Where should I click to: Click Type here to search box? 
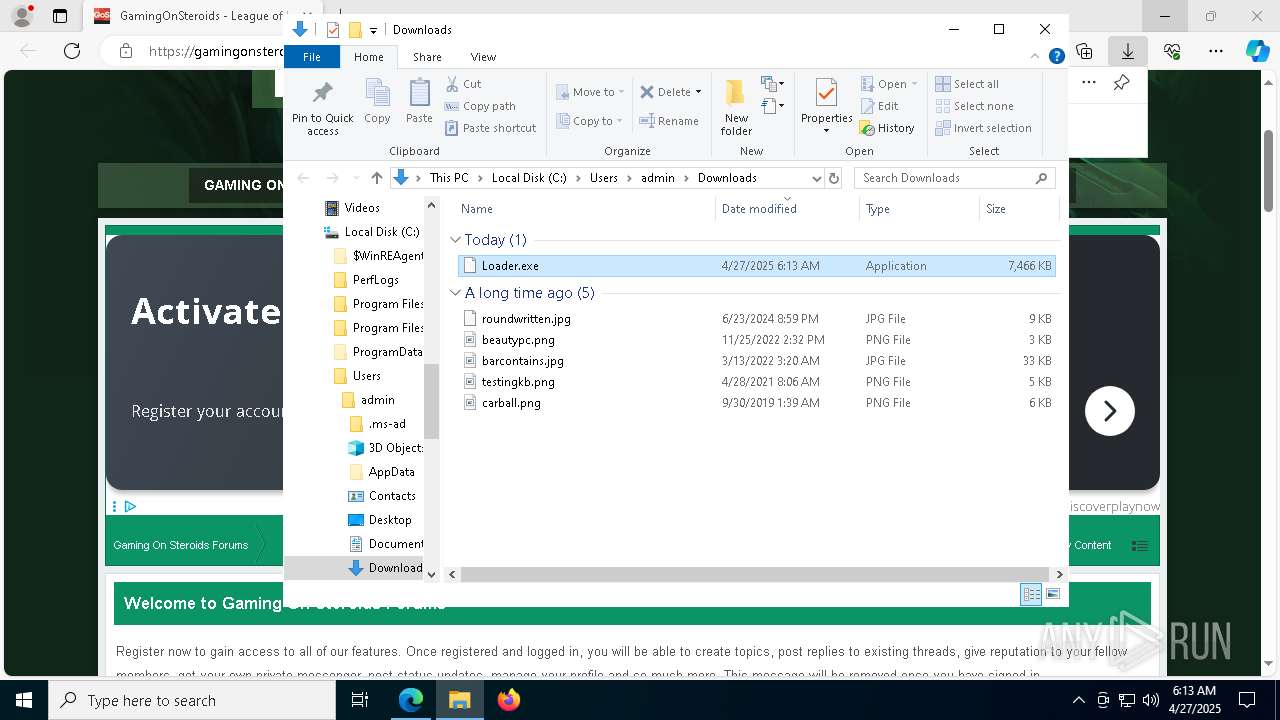tap(192, 700)
